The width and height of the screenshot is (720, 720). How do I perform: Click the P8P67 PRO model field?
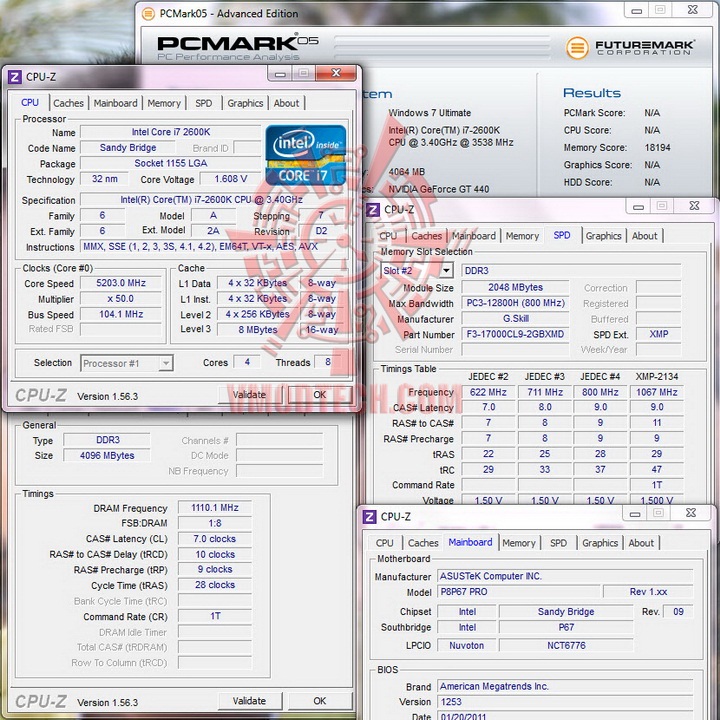coord(519,592)
